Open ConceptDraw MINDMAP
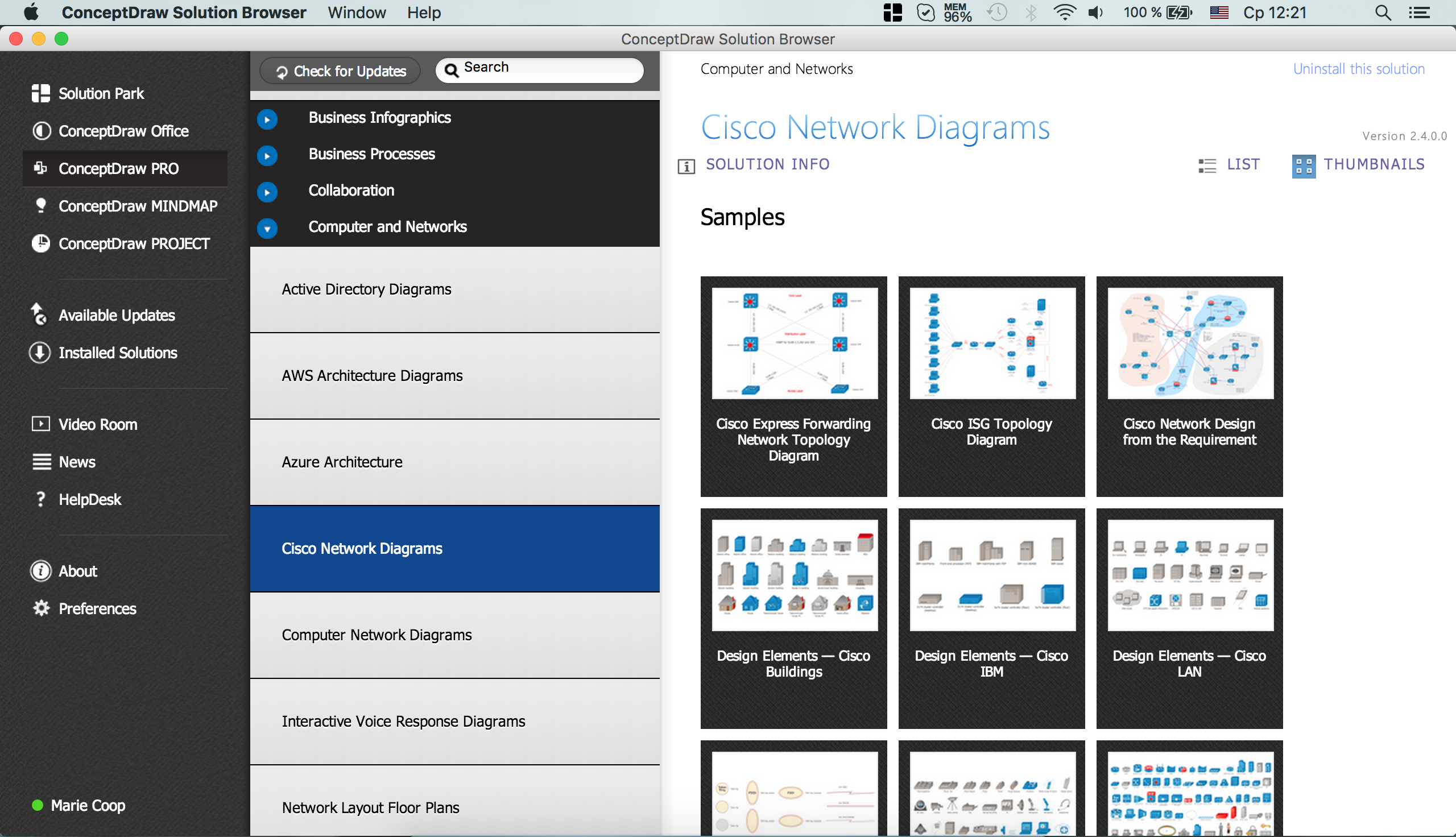This screenshot has height=837, width=1456. (137, 206)
